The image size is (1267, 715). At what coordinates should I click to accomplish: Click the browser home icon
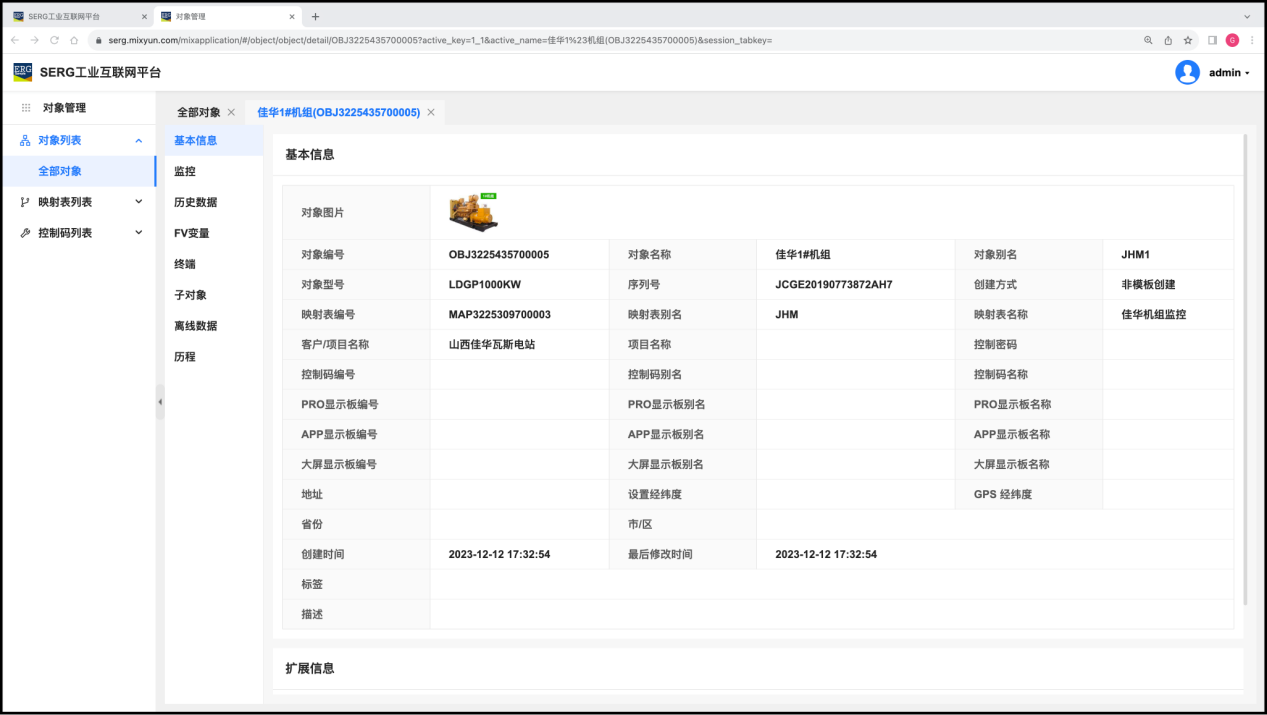[74, 40]
